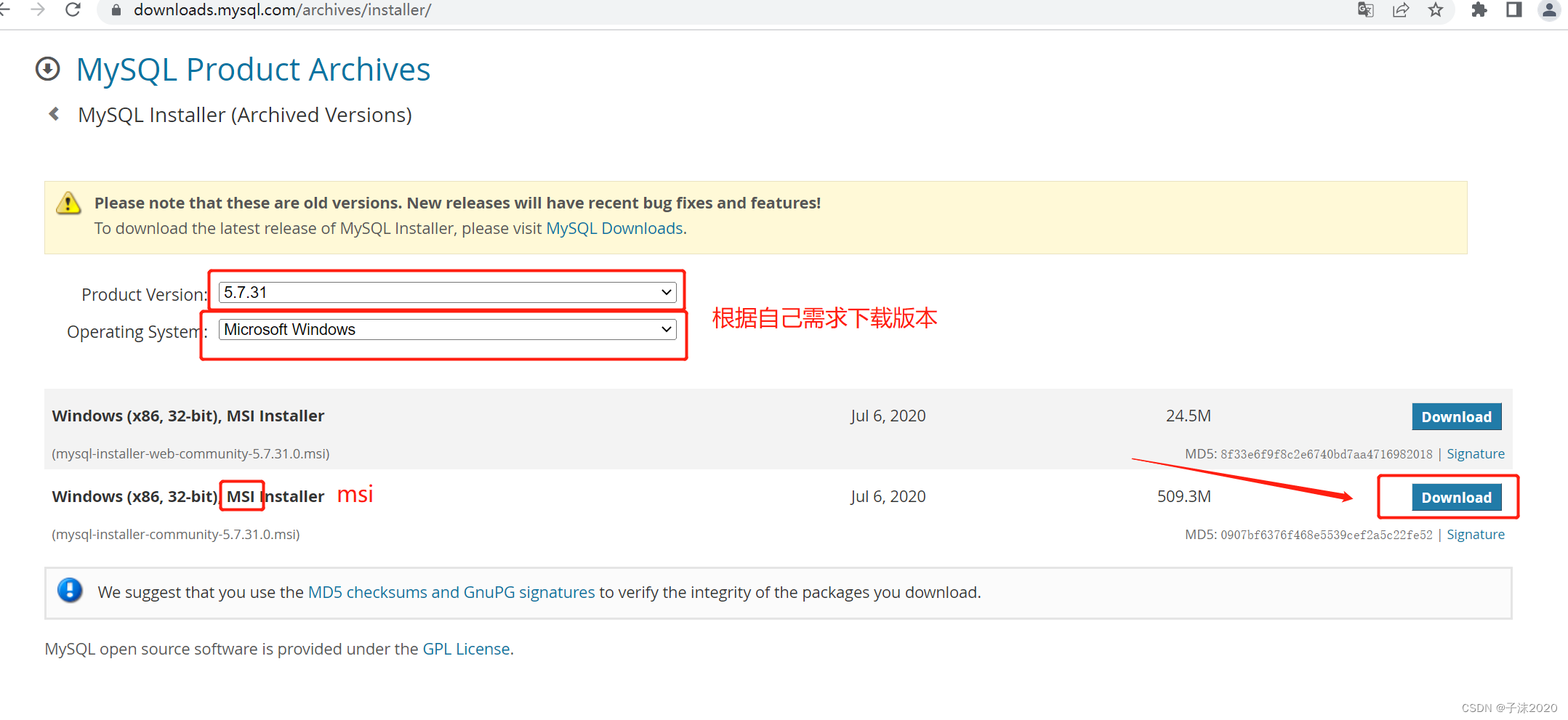This screenshot has width=1568, height=720.
Task: Open the GPL License link
Action: [x=466, y=649]
